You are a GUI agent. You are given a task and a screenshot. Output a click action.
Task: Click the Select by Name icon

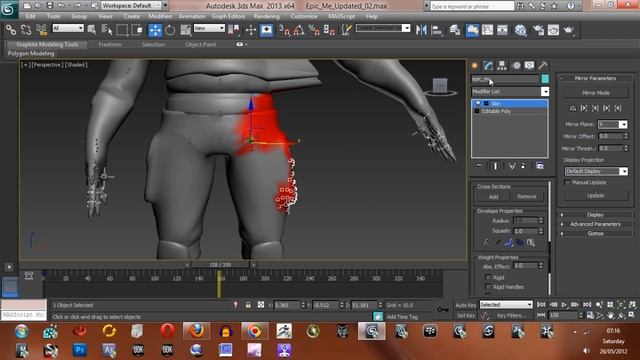(107, 30)
